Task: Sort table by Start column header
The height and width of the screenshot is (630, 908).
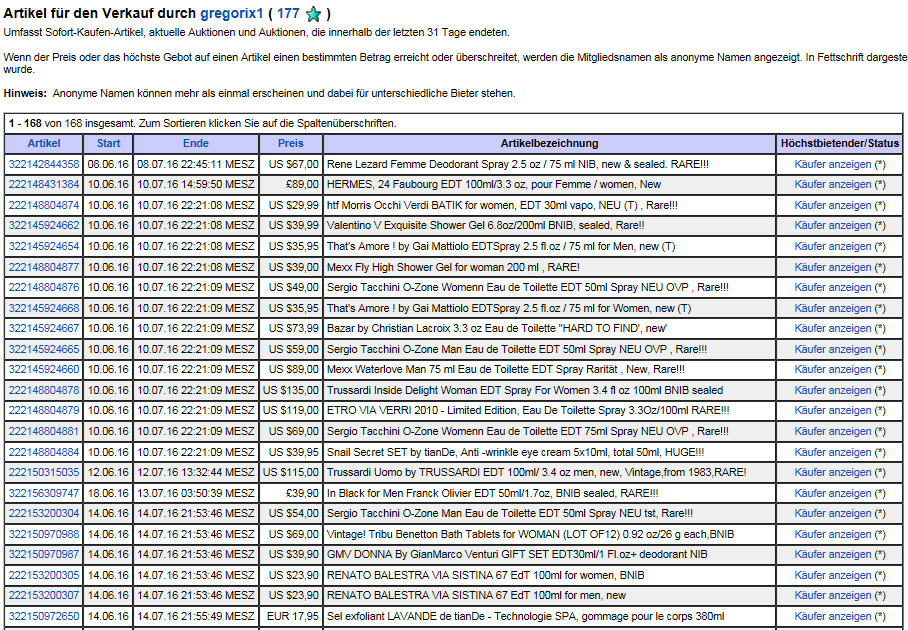Action: click(108, 144)
